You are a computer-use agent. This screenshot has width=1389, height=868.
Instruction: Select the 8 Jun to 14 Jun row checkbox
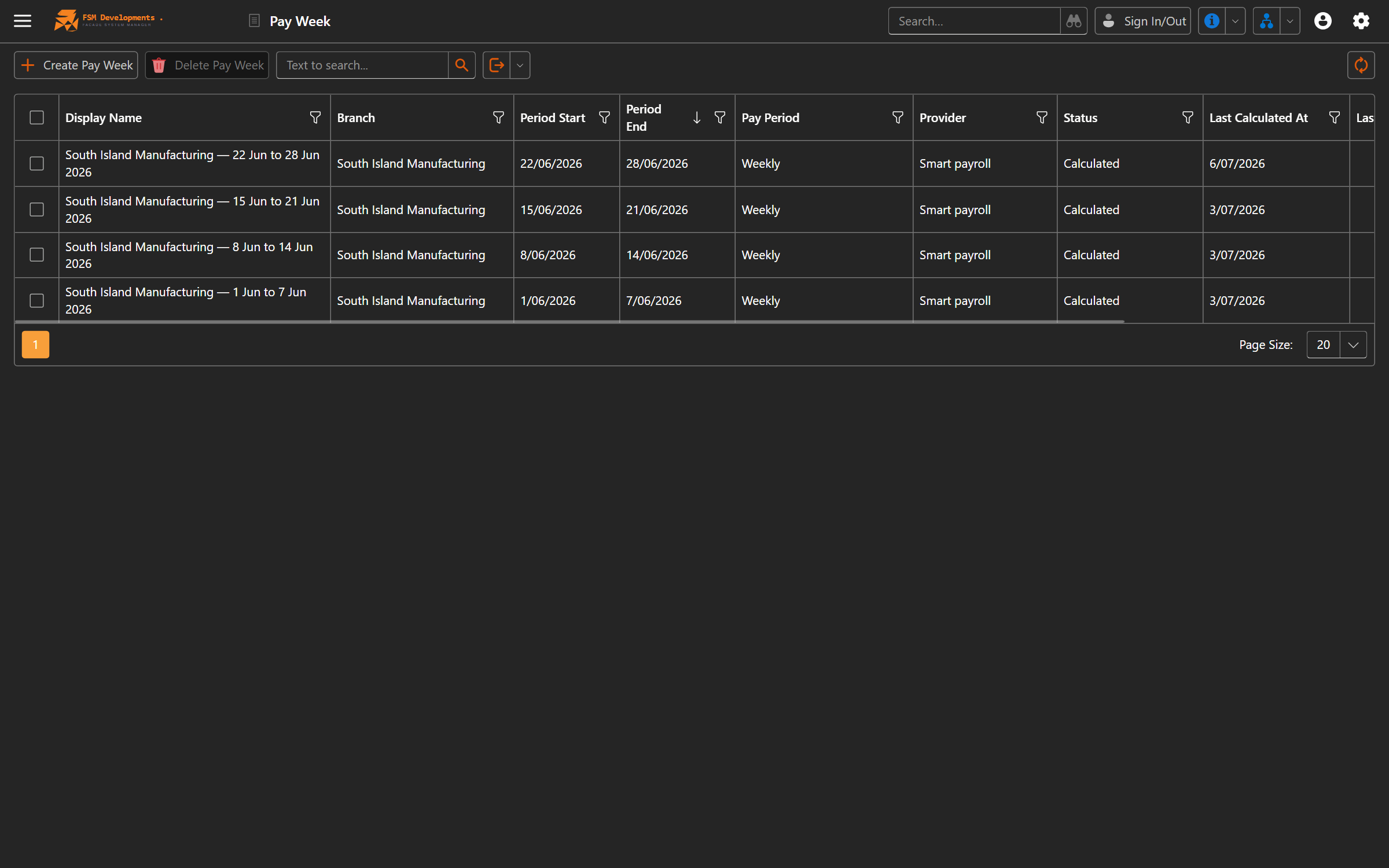coord(36,255)
